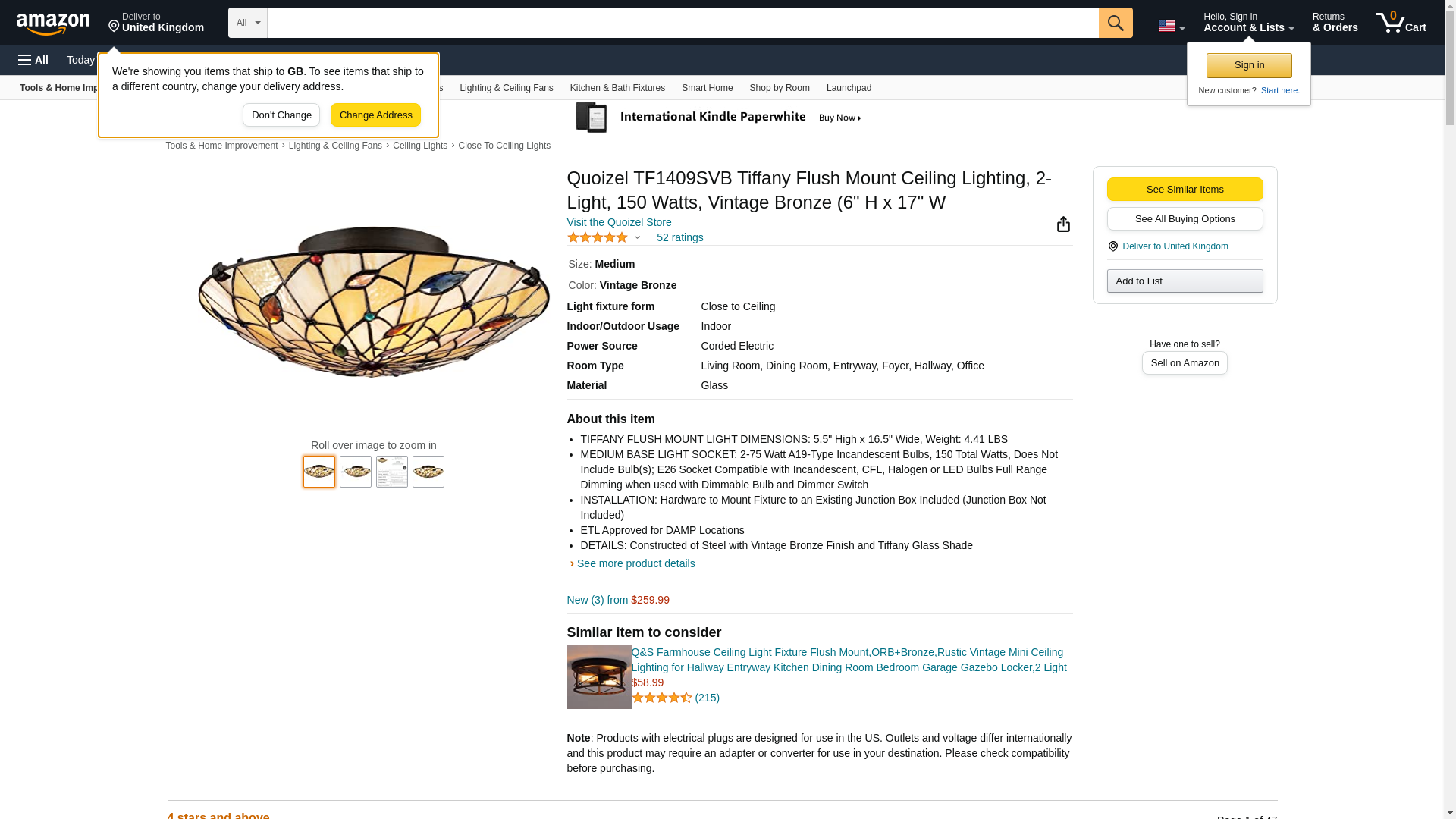1456x819 pixels.
Task: Expand the search category All dropdown
Action: (x=247, y=23)
